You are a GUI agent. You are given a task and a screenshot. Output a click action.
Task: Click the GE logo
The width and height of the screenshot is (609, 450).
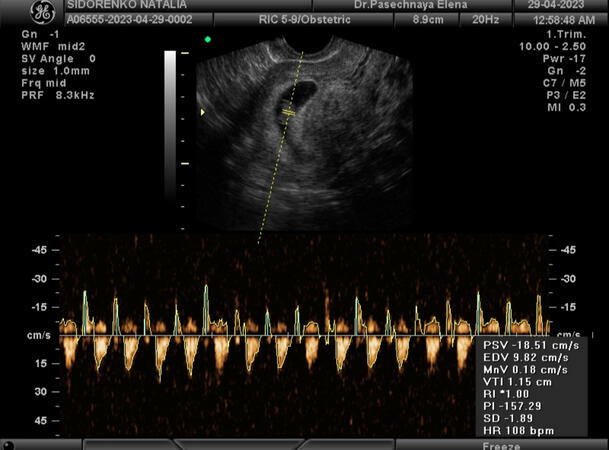point(43,13)
